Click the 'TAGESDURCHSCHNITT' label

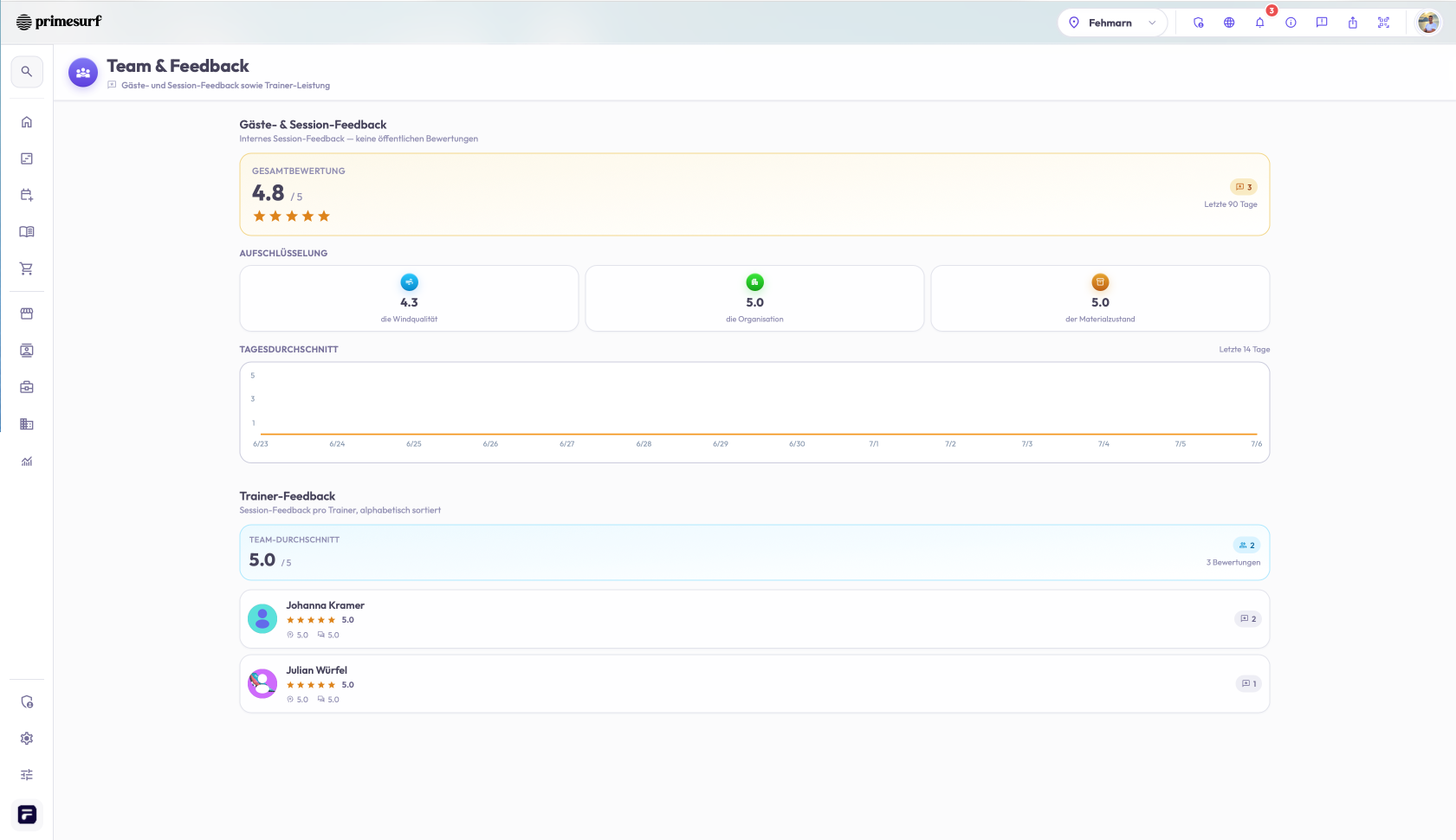pyautogui.click(x=289, y=350)
